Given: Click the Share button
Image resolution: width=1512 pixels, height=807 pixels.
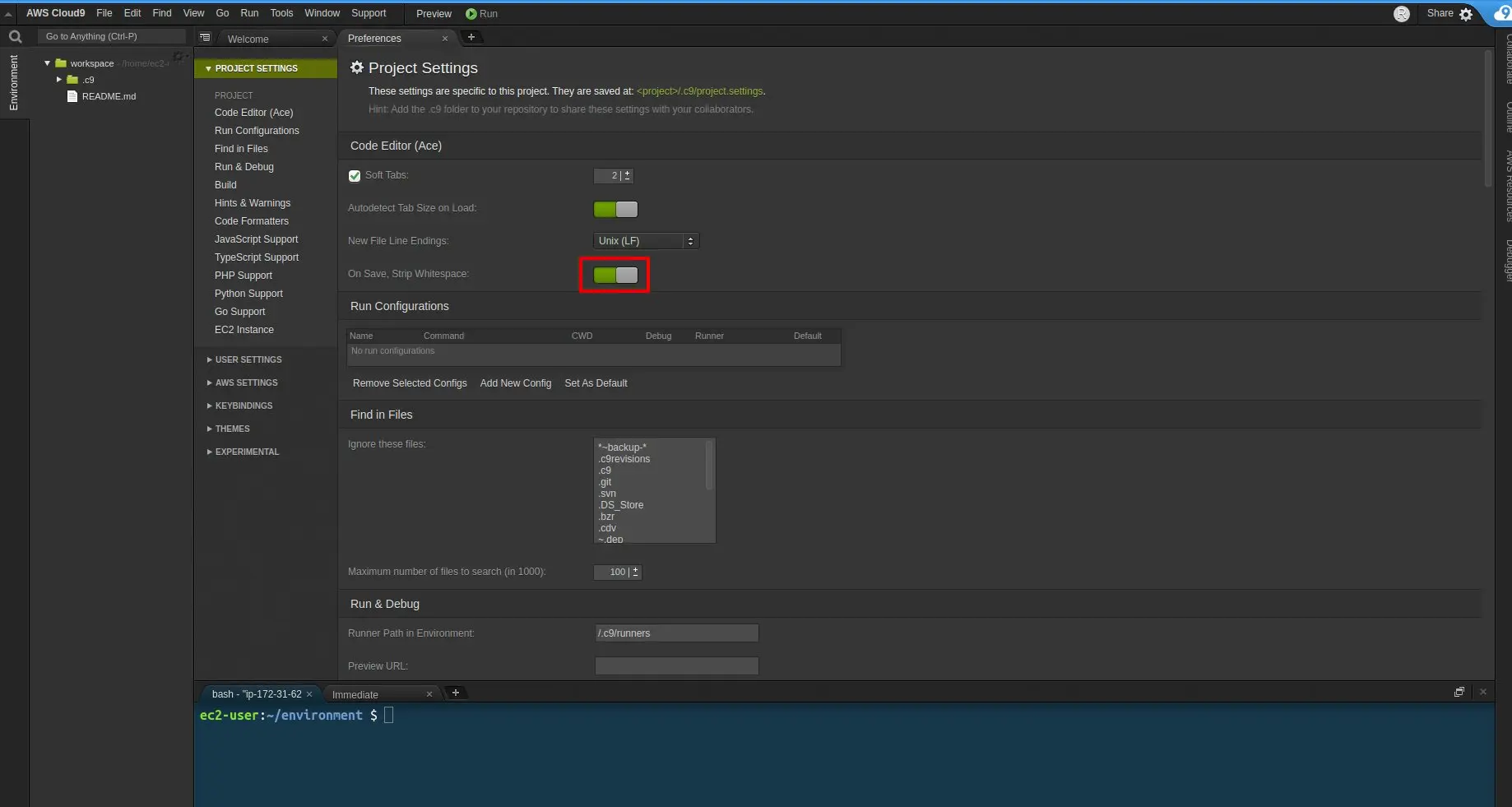Looking at the screenshot, I should [1440, 13].
